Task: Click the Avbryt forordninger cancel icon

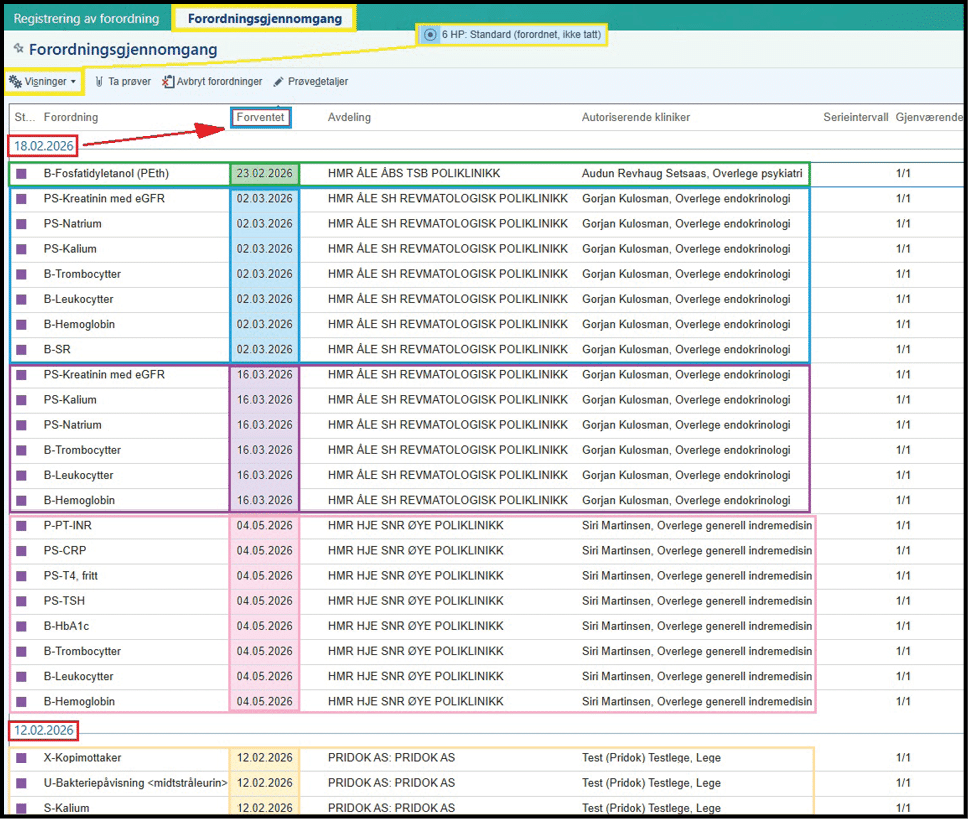Action: pos(168,81)
